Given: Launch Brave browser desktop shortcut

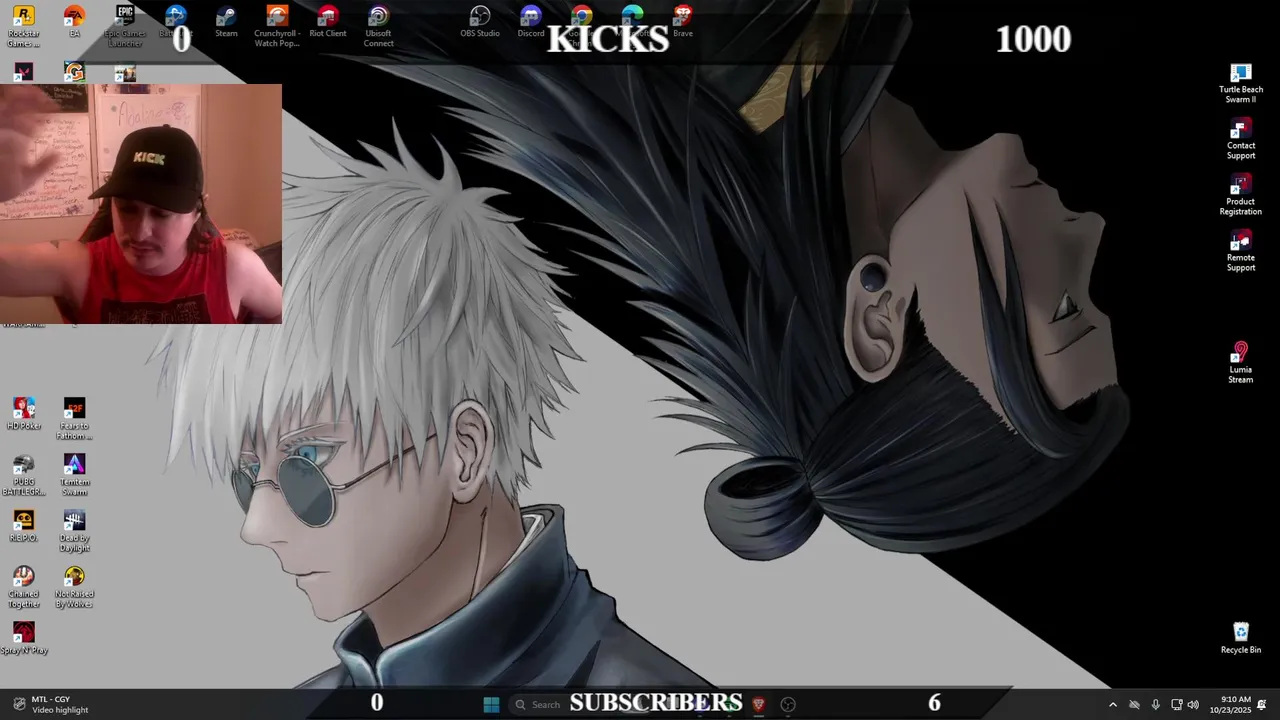Looking at the screenshot, I should (683, 22).
